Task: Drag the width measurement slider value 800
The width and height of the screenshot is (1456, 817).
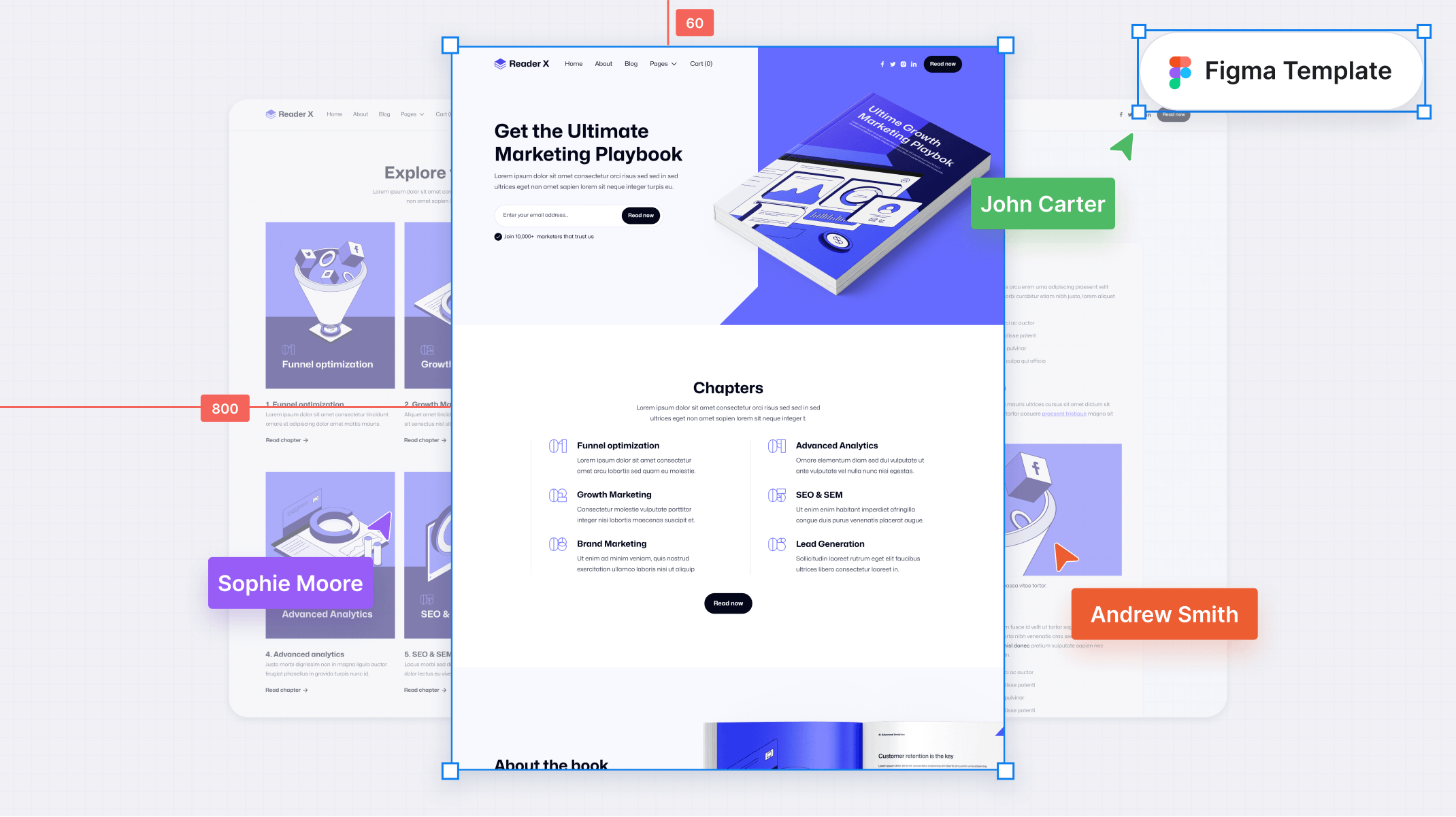Action: [x=225, y=408]
